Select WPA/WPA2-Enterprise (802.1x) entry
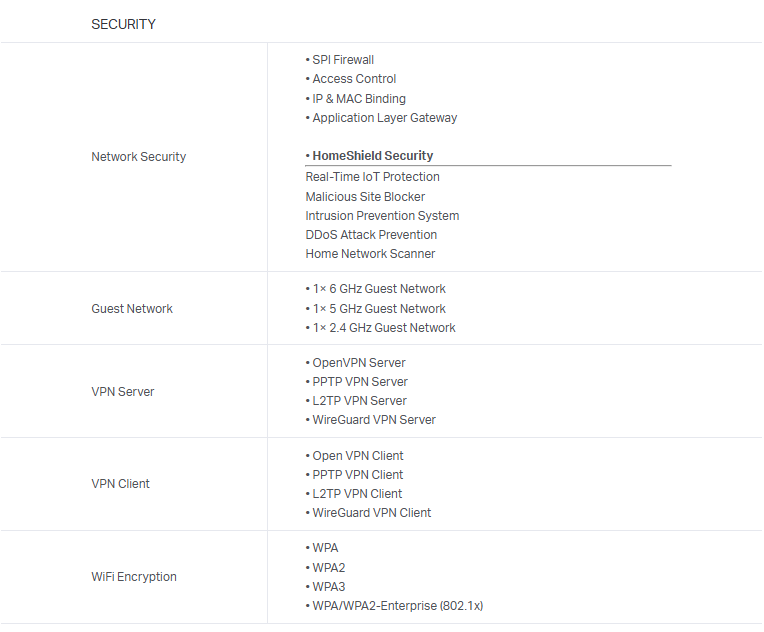This screenshot has height=632, width=764. pyautogui.click(x=397, y=606)
